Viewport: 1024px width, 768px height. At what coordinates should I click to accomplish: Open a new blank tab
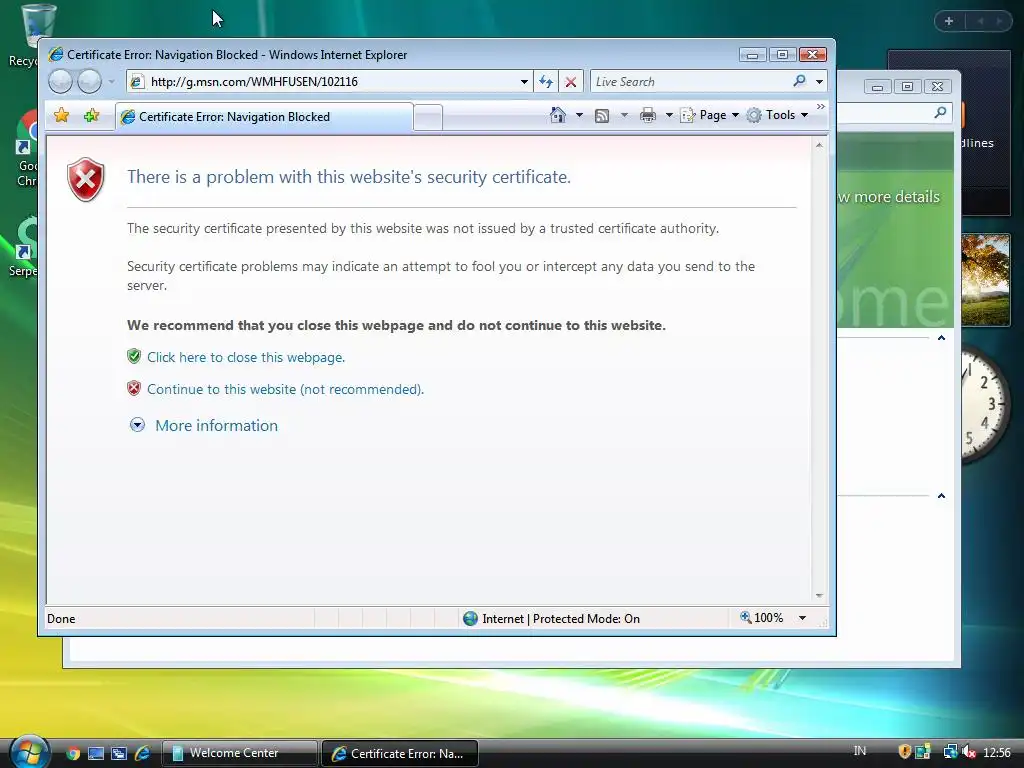[428, 118]
